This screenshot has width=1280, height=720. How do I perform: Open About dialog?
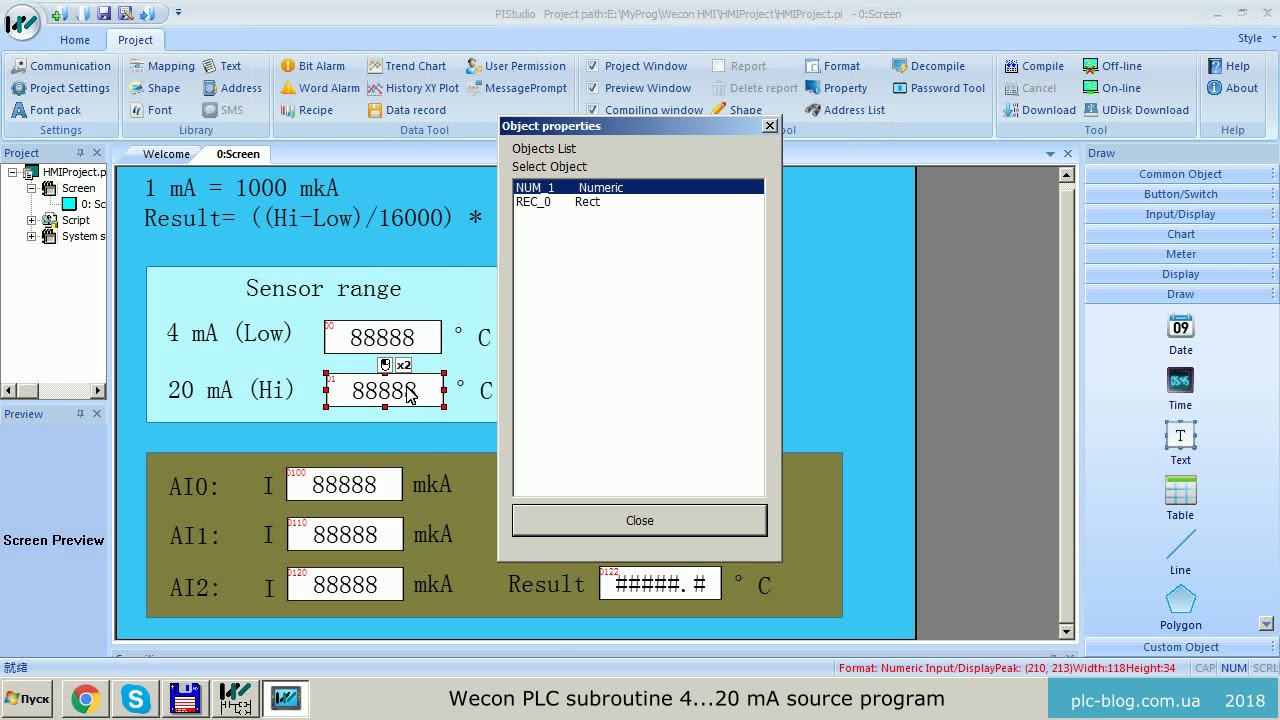pos(1232,88)
